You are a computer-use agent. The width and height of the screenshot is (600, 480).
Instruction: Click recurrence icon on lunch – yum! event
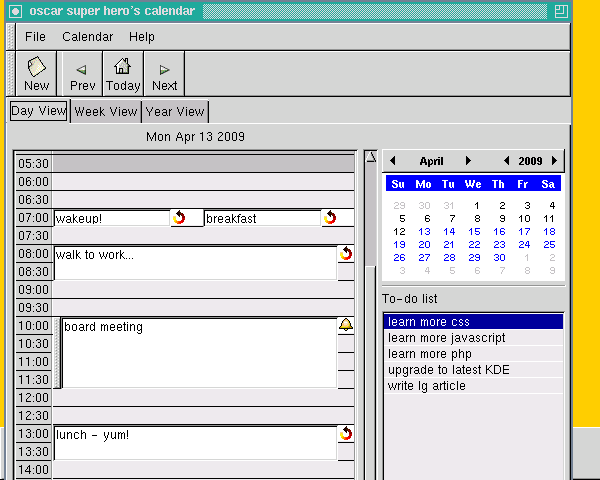[x=346, y=434]
